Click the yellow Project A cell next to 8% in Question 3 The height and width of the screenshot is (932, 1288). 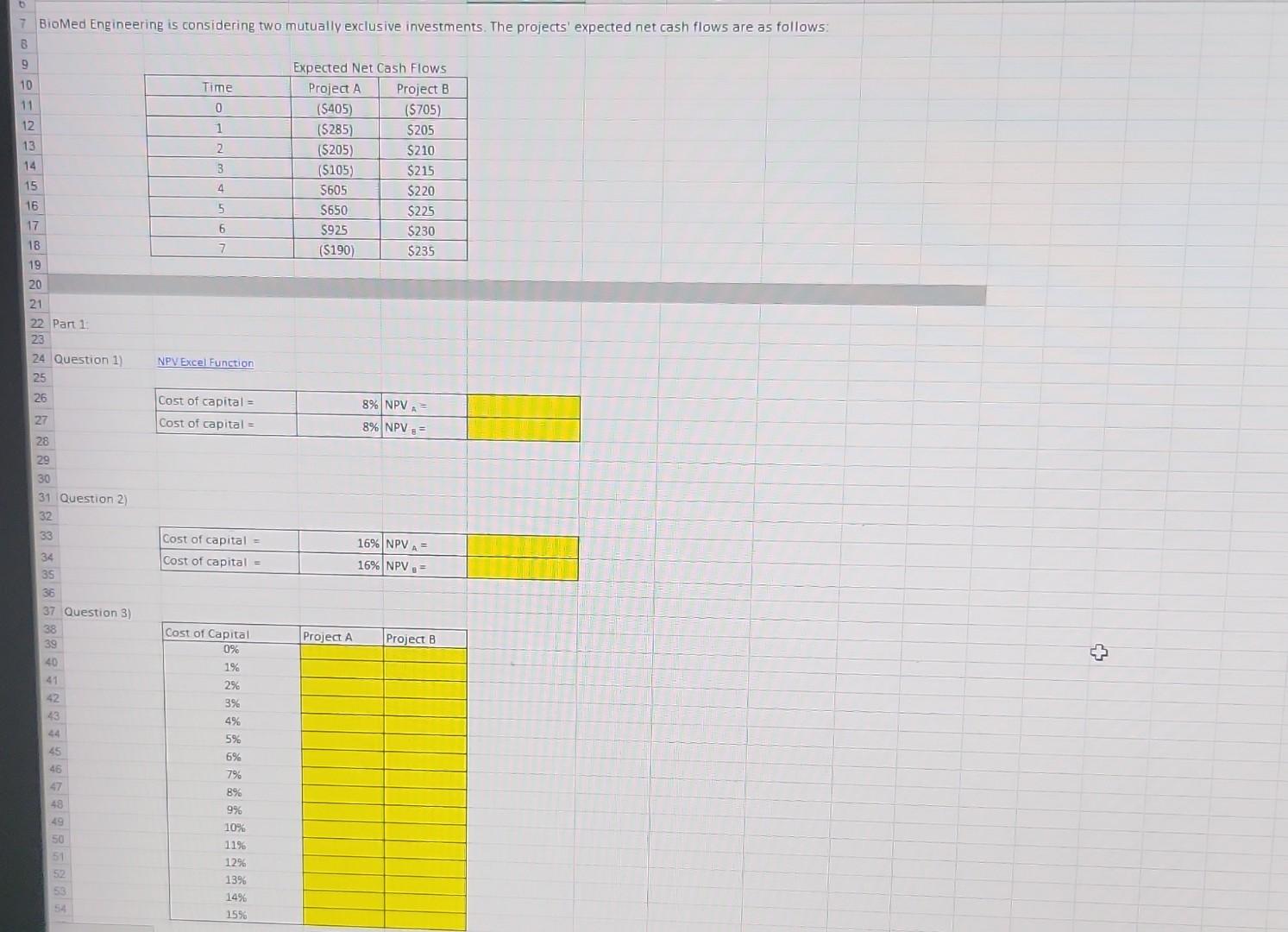coord(341,792)
